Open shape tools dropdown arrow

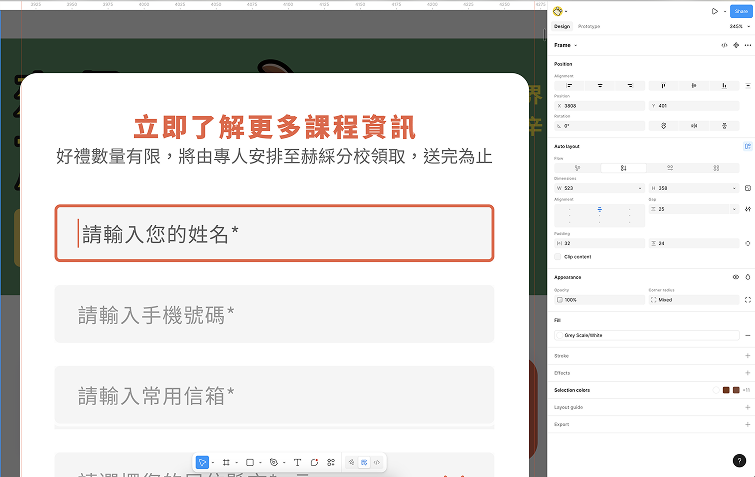(x=260, y=463)
